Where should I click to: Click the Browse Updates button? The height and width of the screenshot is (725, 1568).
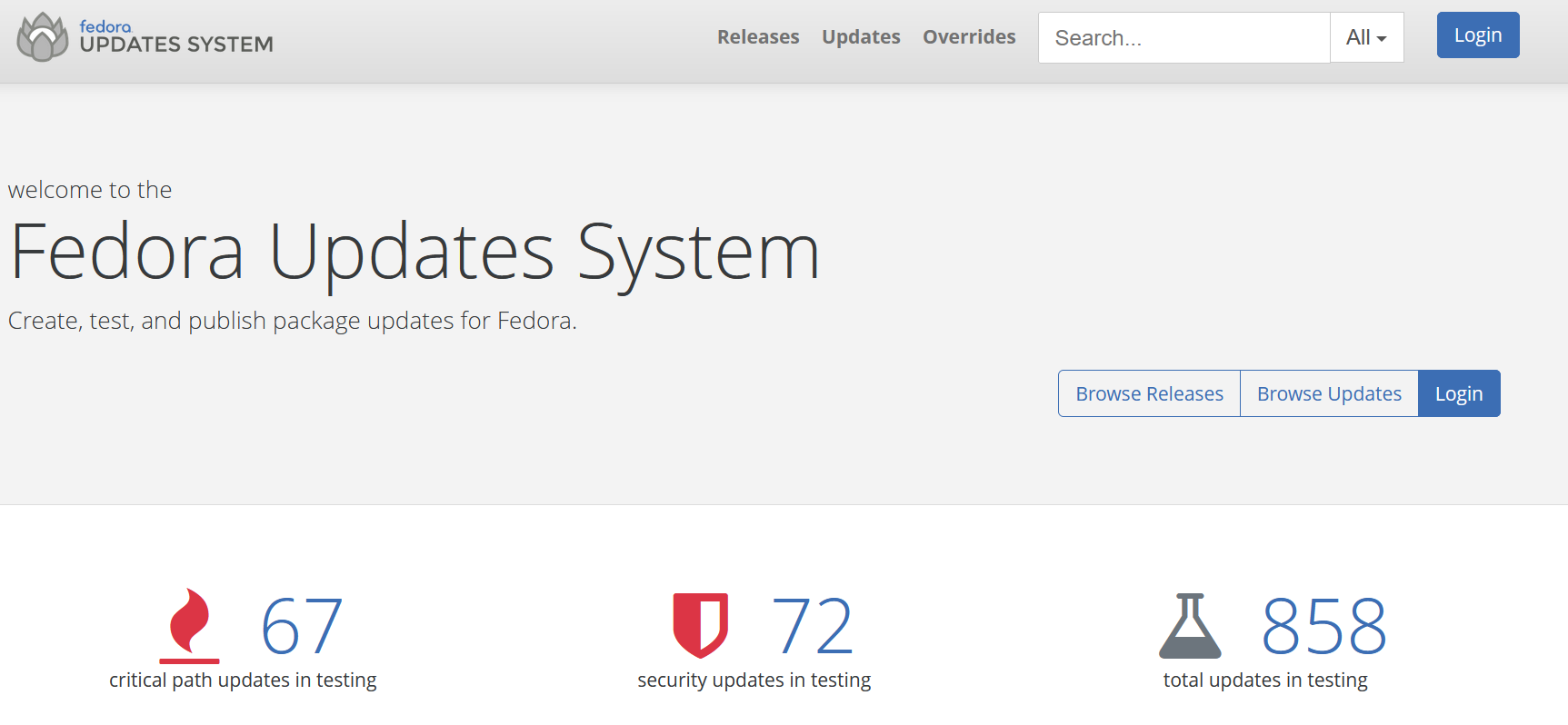click(x=1329, y=393)
